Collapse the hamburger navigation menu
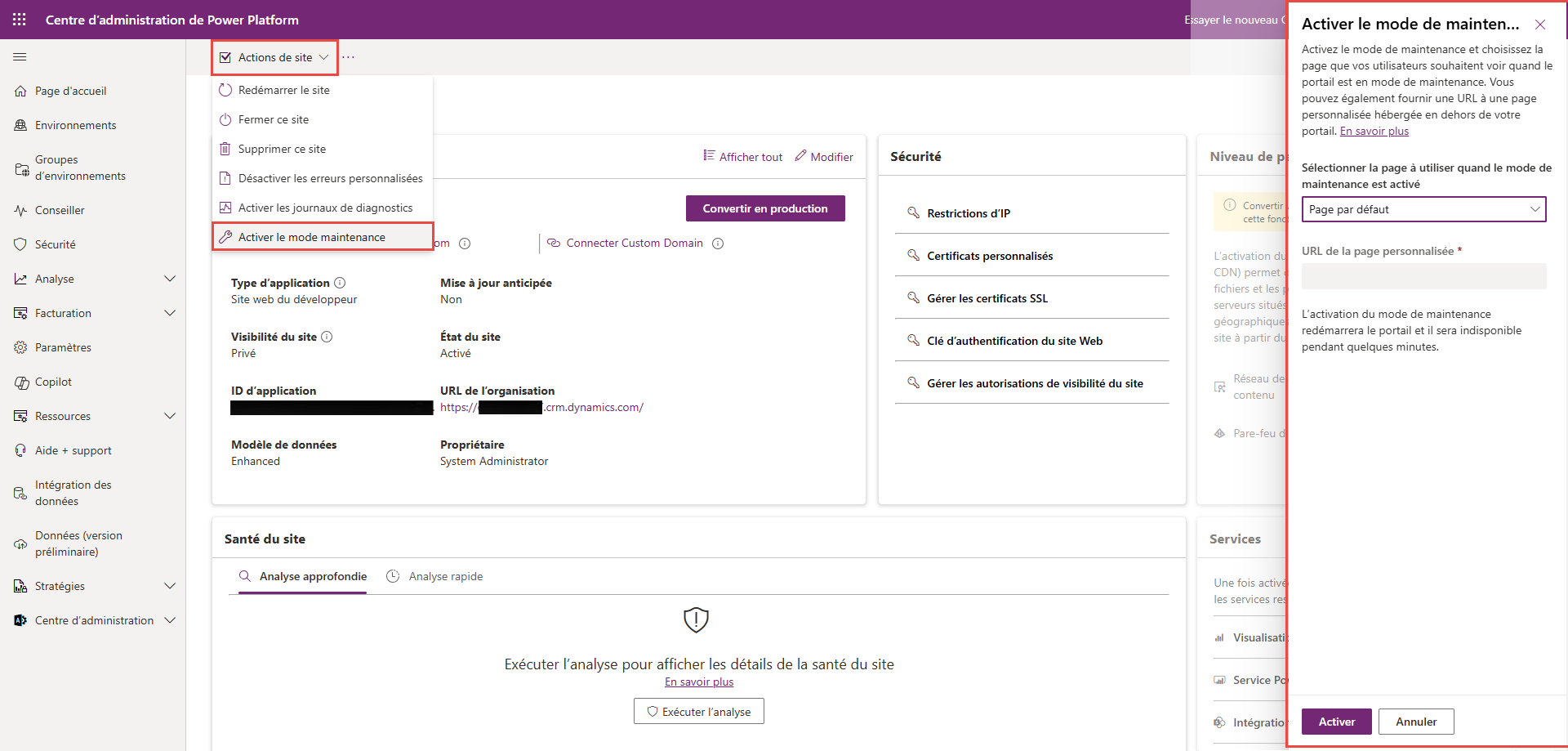Image resolution: width=1568 pixels, height=751 pixels. [x=20, y=56]
